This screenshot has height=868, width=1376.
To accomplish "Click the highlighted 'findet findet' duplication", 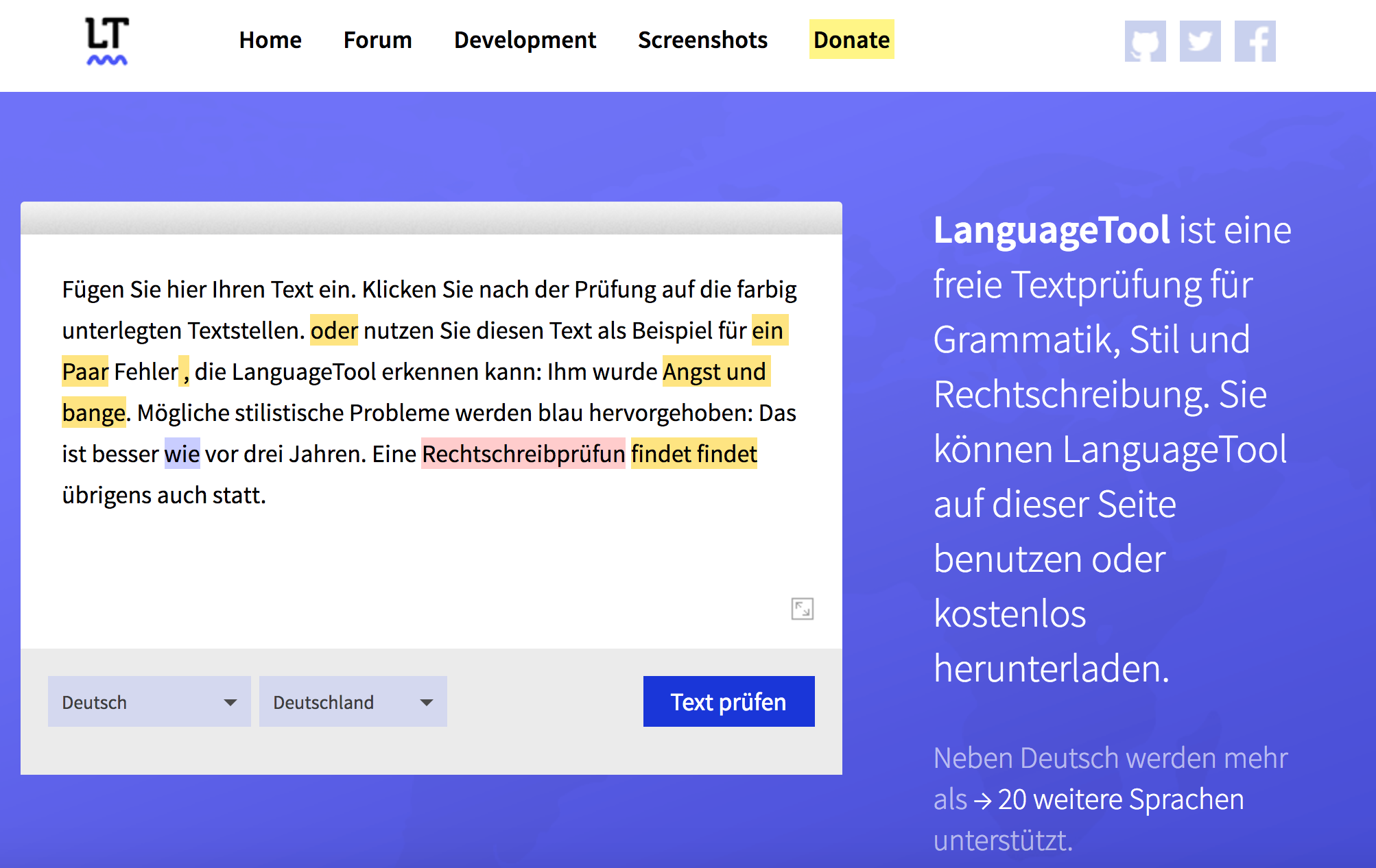I will pos(693,454).
